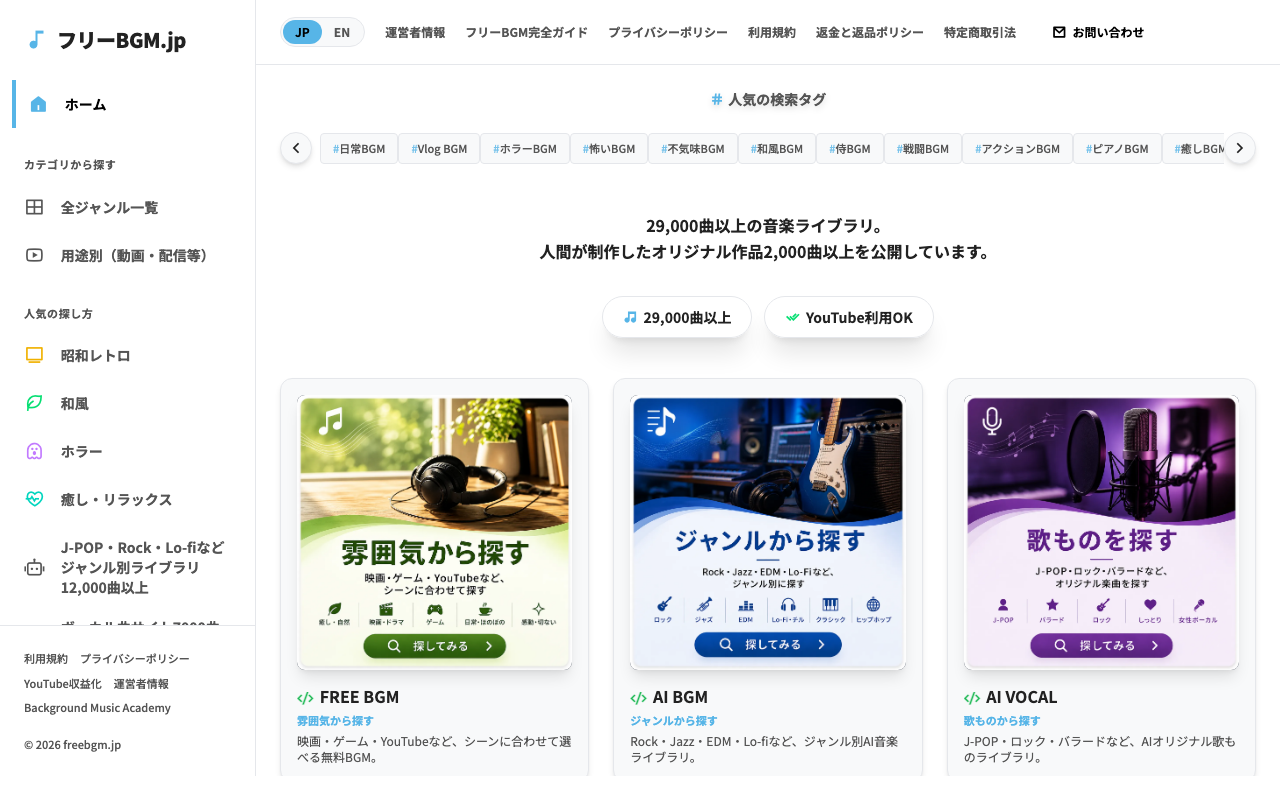Switch language to JP
Image resolution: width=1280 pixels, height=800 pixels.
tap(302, 32)
